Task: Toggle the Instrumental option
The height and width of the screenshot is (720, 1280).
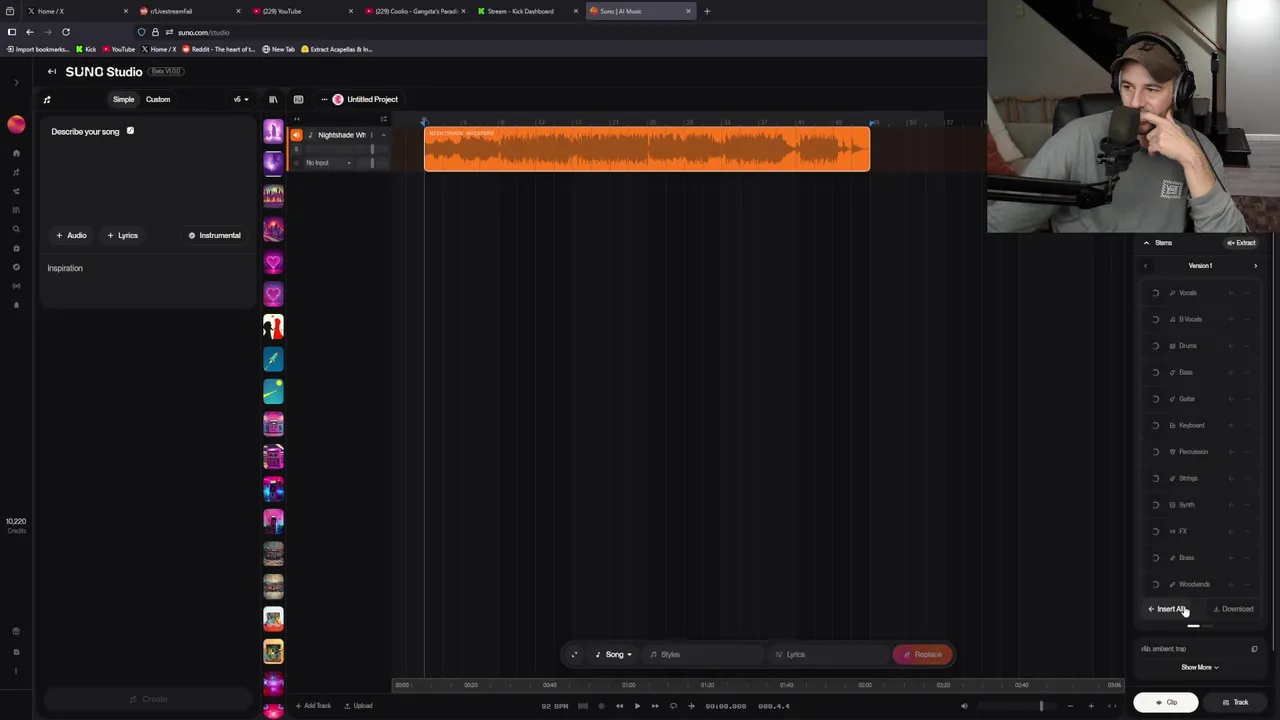Action: point(215,235)
